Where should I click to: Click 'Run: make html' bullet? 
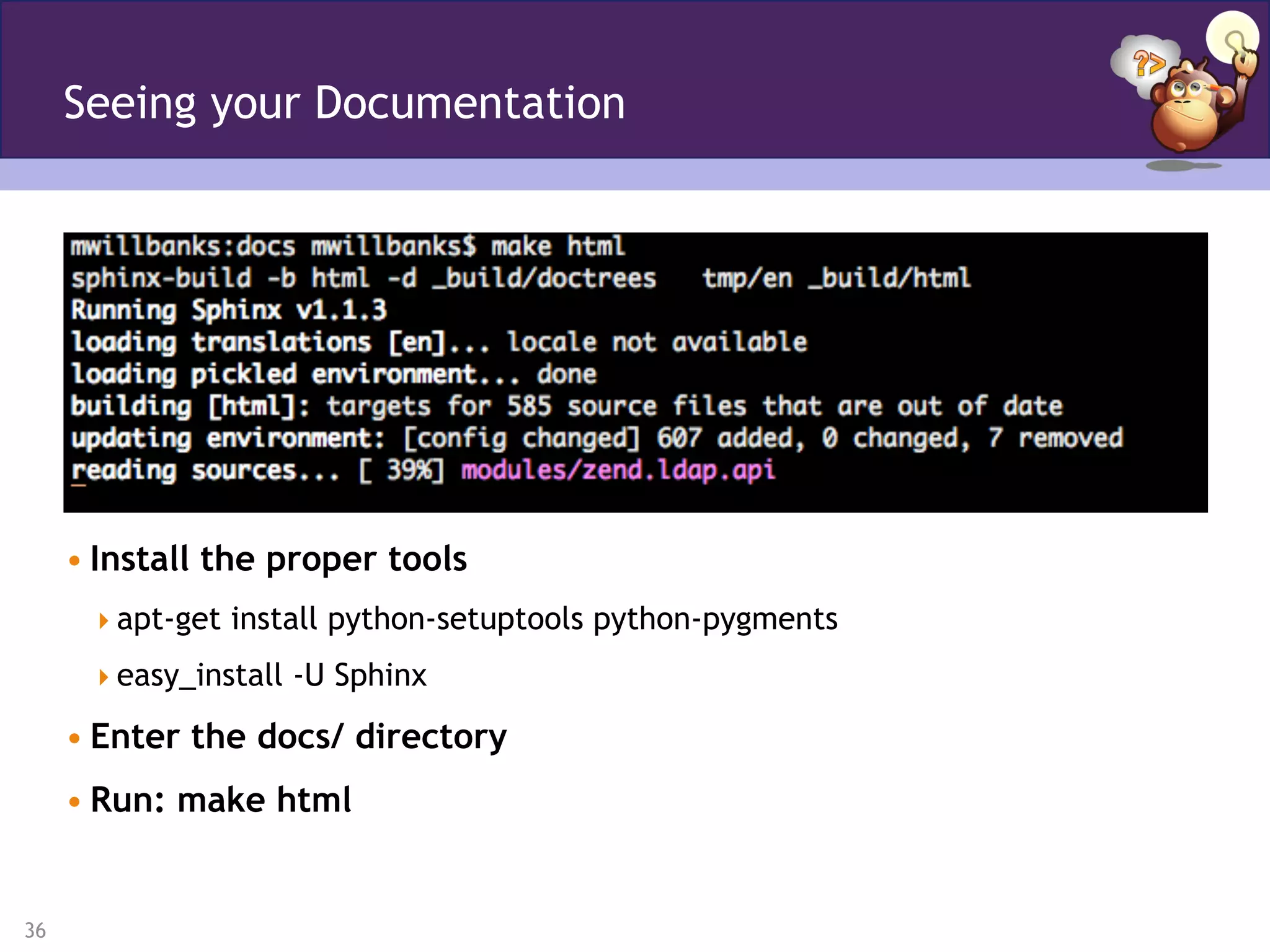tap(221, 800)
